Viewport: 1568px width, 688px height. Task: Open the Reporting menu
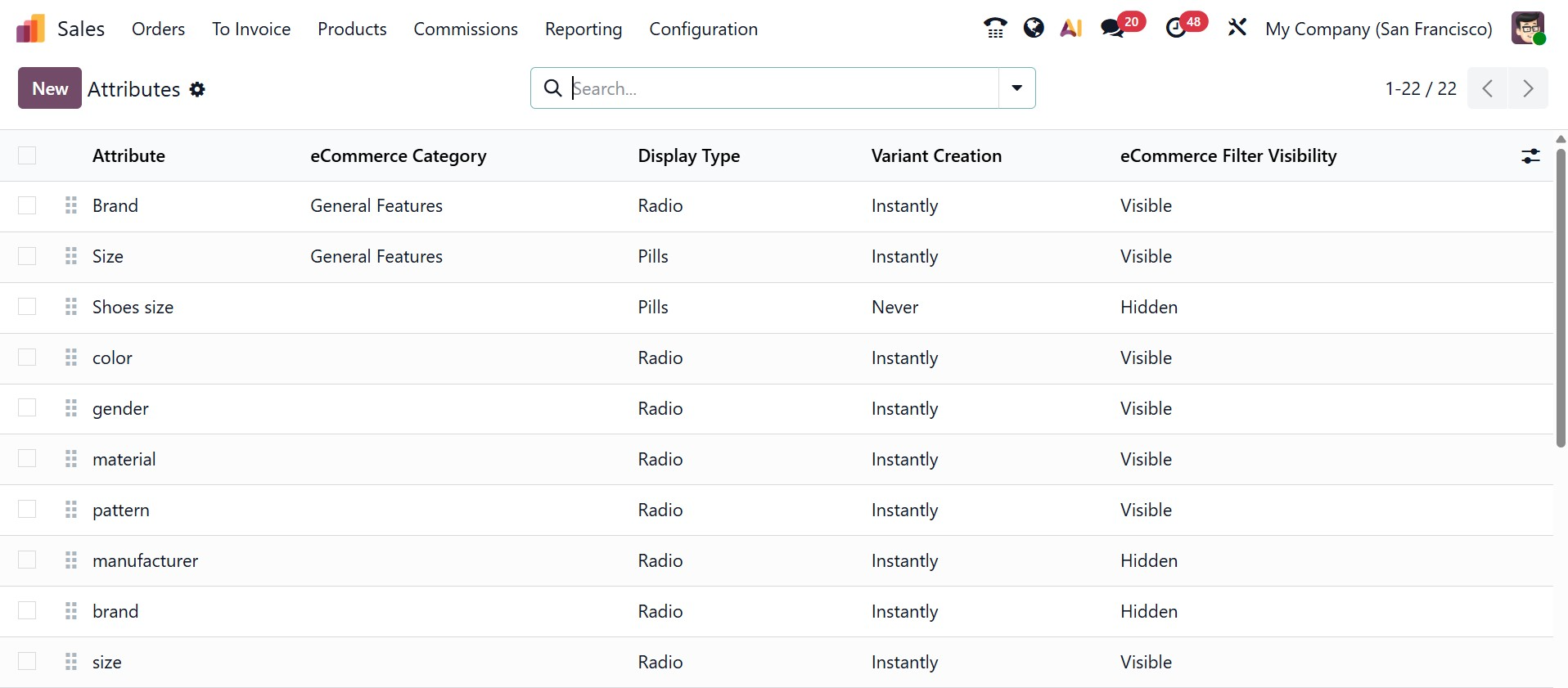pos(583,29)
